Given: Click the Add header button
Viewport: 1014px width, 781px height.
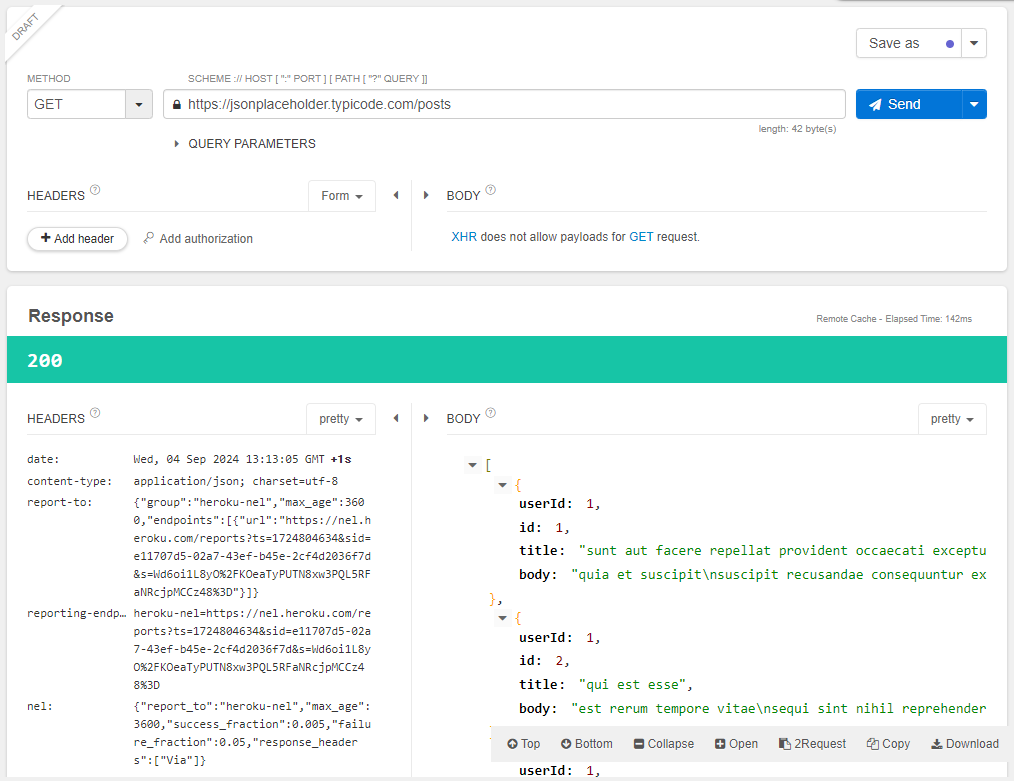Looking at the screenshot, I should 77,239.
